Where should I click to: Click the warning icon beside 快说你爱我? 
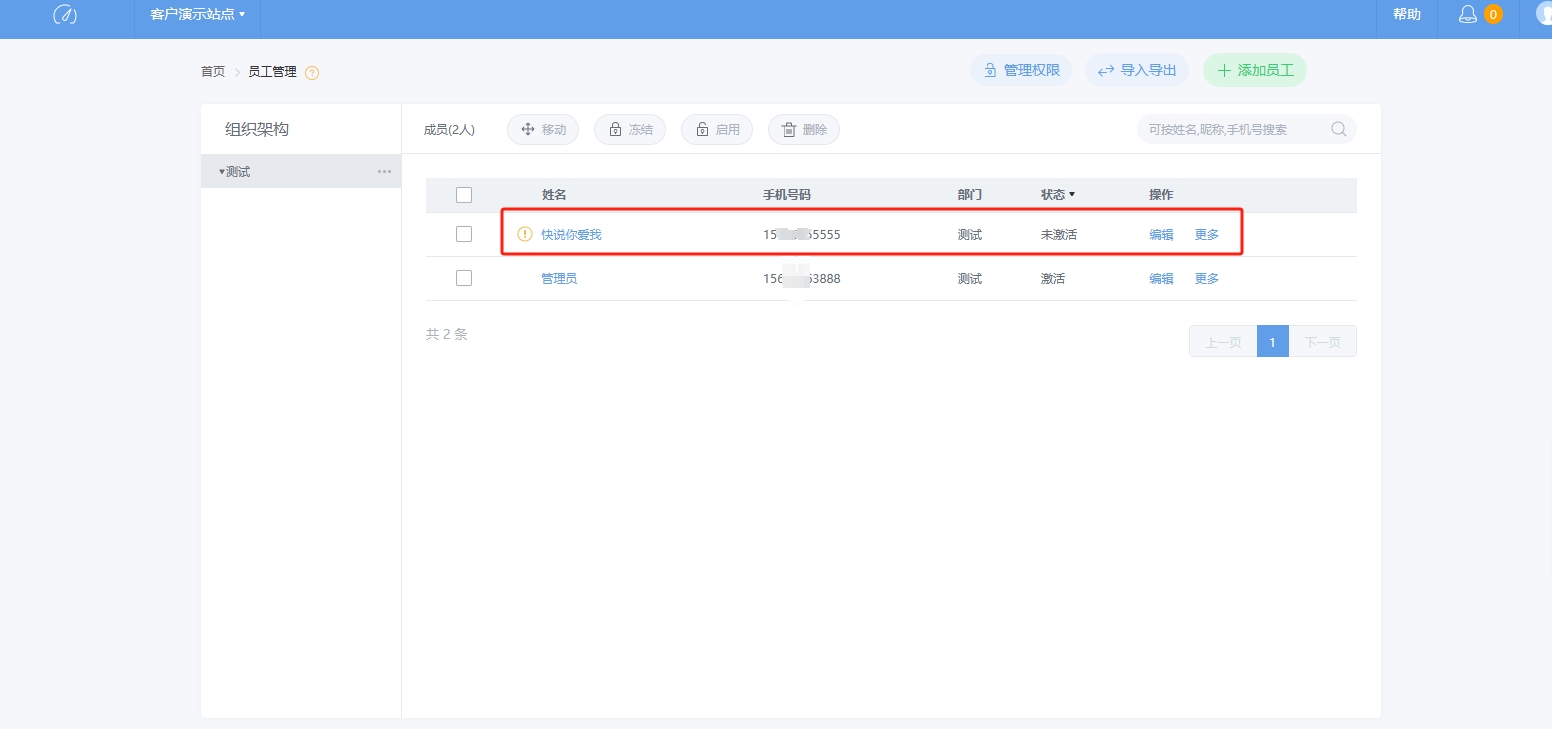[524, 235]
